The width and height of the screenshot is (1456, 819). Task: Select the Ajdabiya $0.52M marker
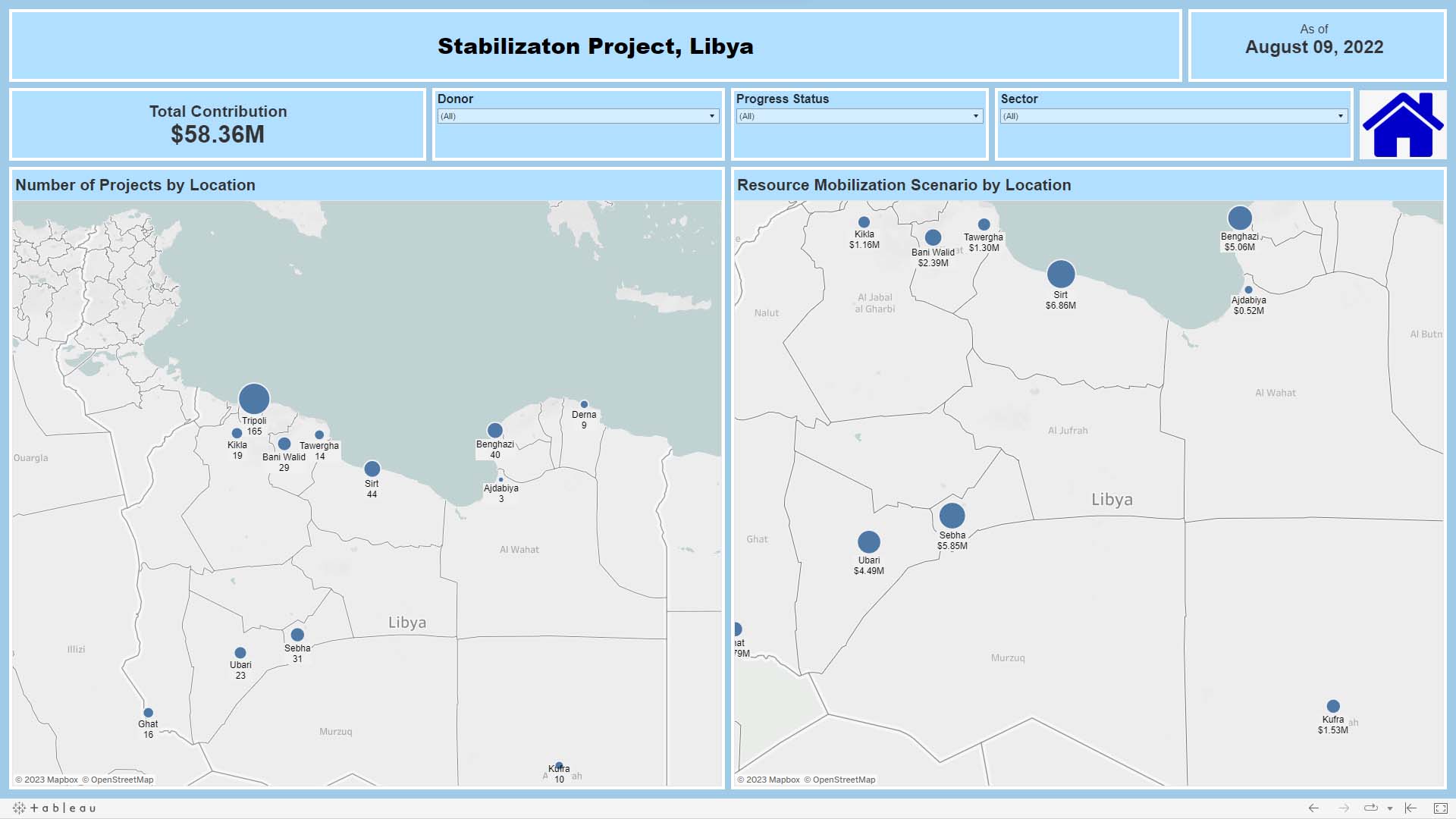tap(1248, 290)
